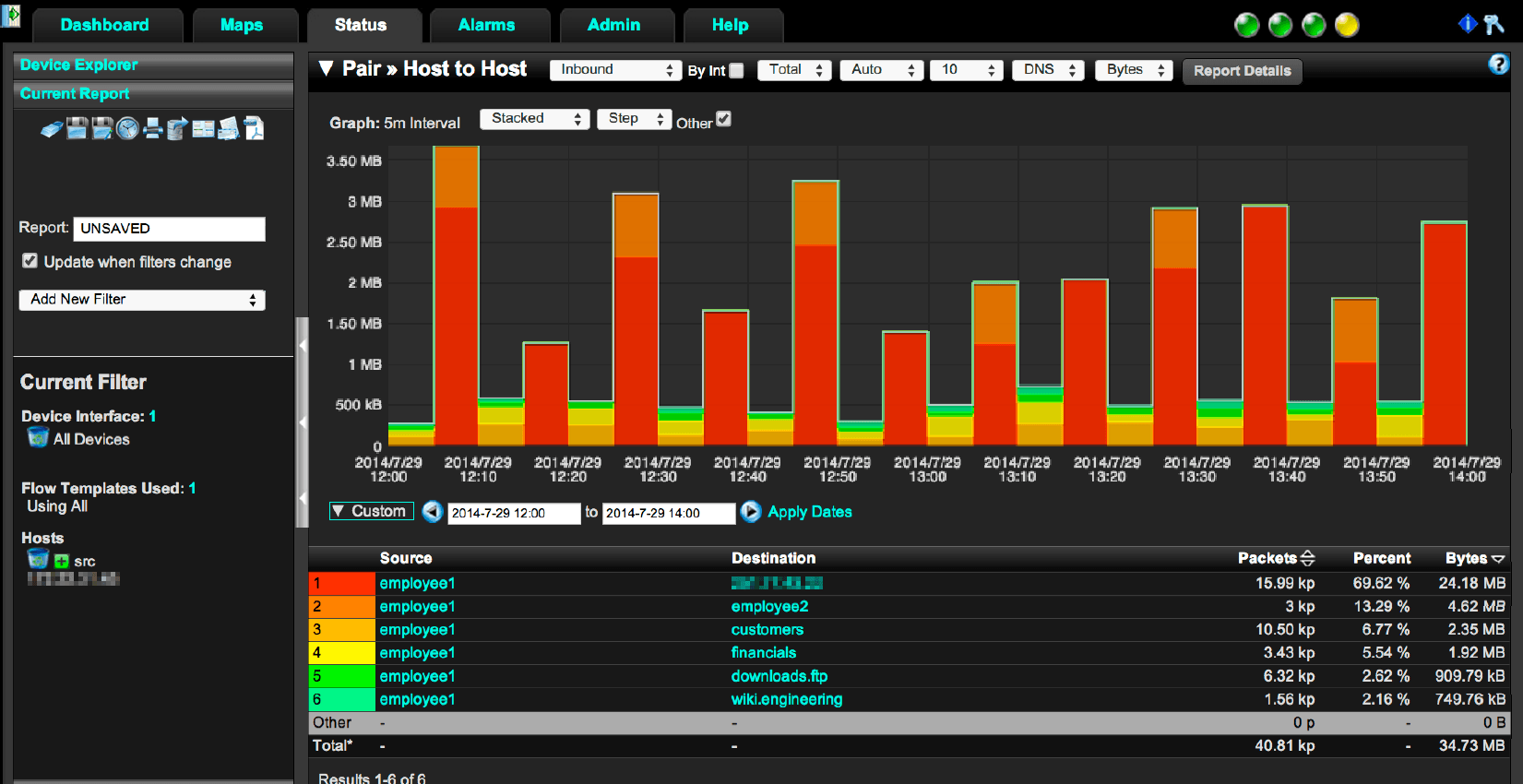Open the Bytes unit dropdown
1523x784 pixels.
point(1135,70)
